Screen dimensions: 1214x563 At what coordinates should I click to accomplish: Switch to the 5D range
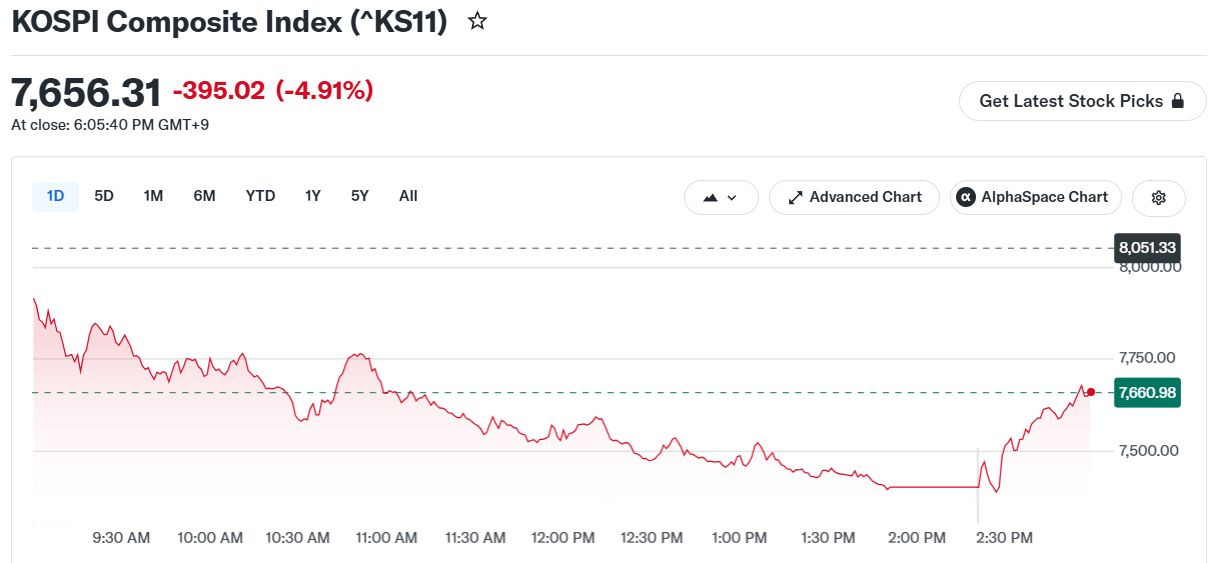(104, 196)
